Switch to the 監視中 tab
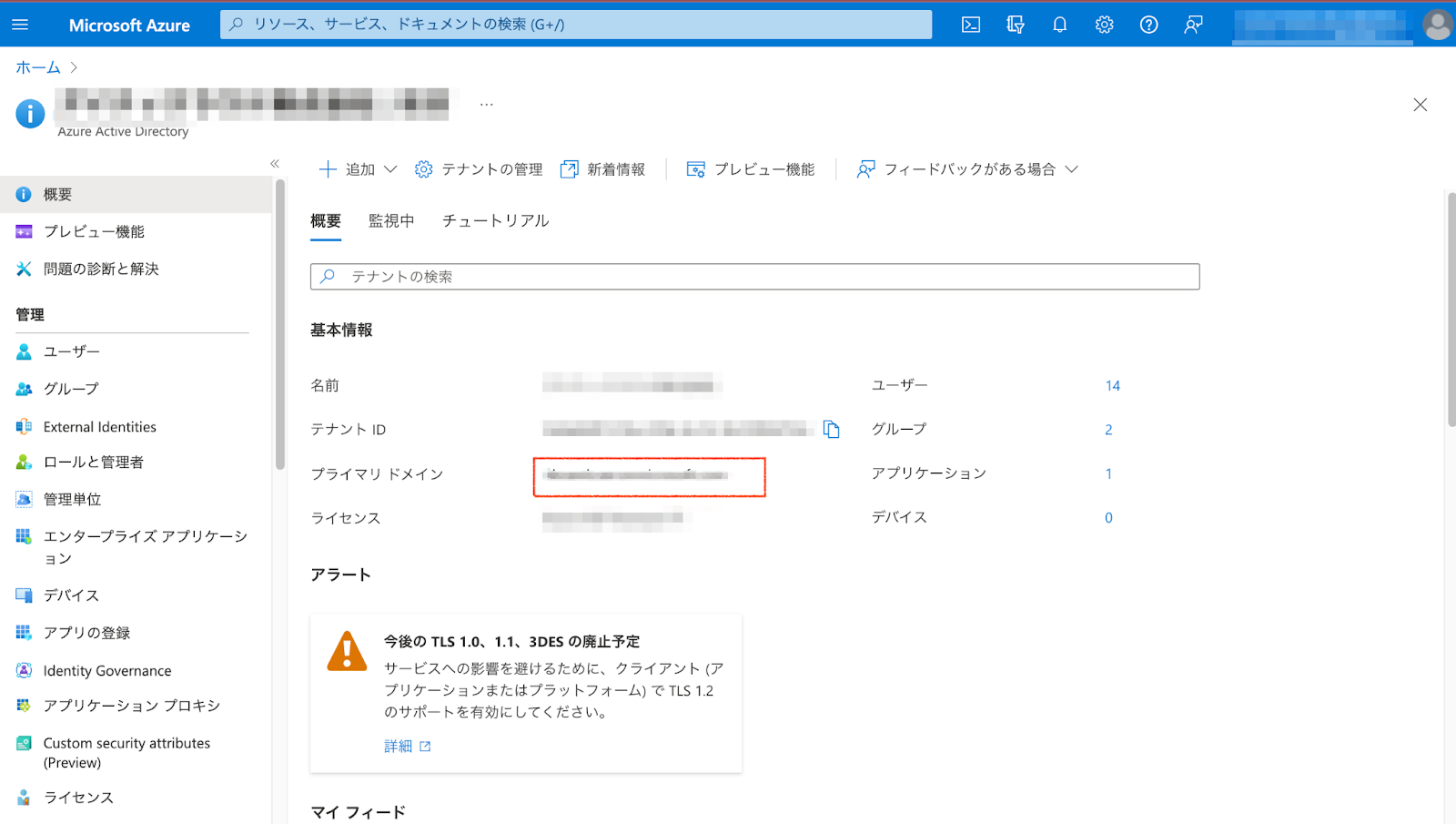Viewport: 1456px width, 824px height. [391, 221]
